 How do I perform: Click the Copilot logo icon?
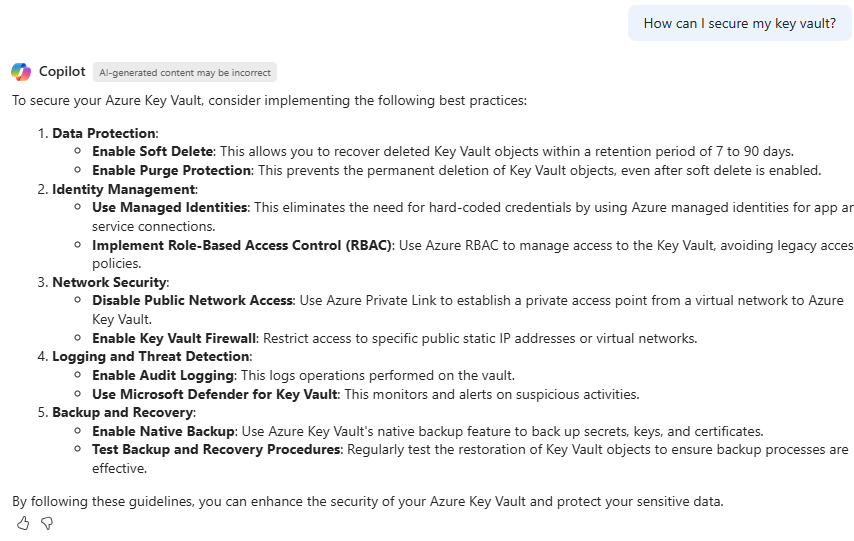(21, 72)
